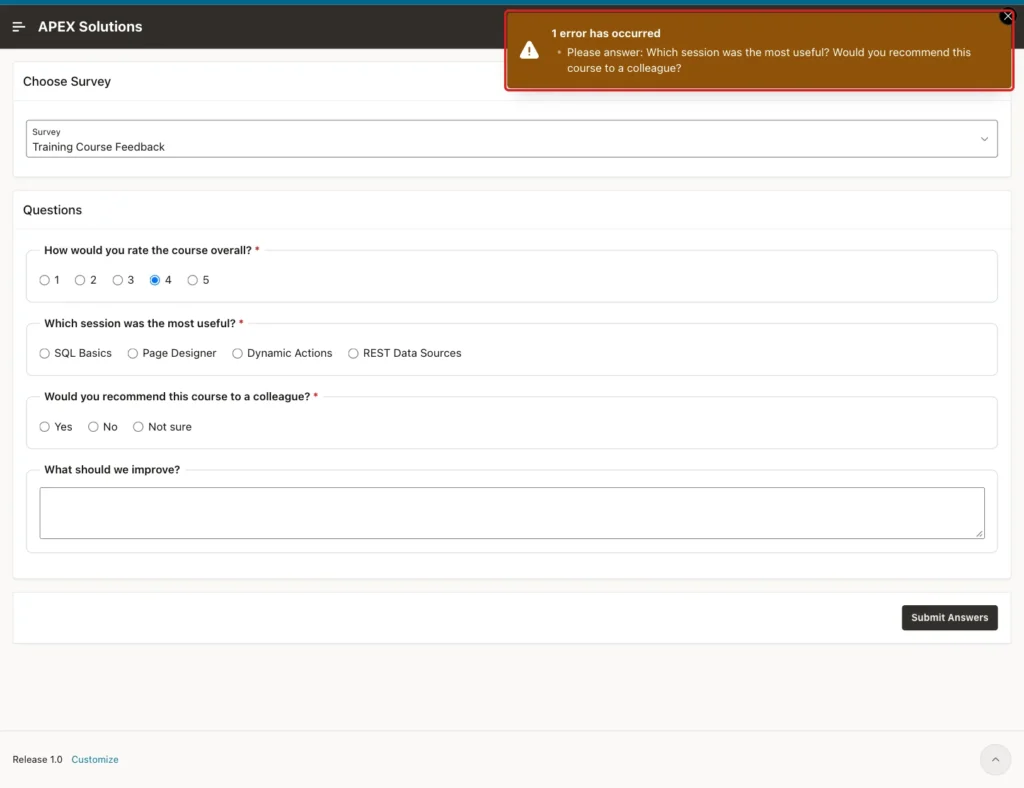Close the error notification
1024x788 pixels.
pos(1006,16)
